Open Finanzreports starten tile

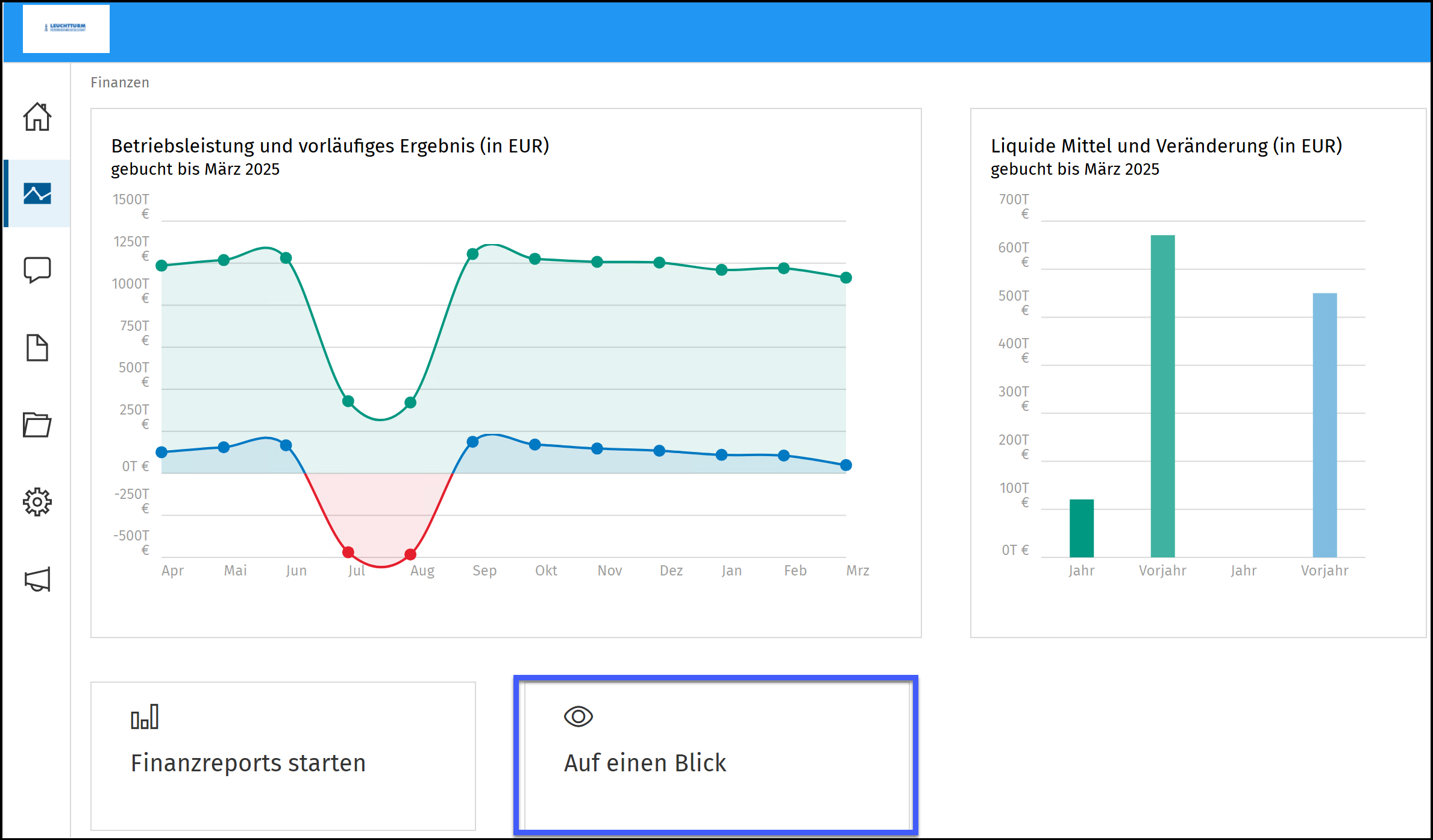click(283, 756)
